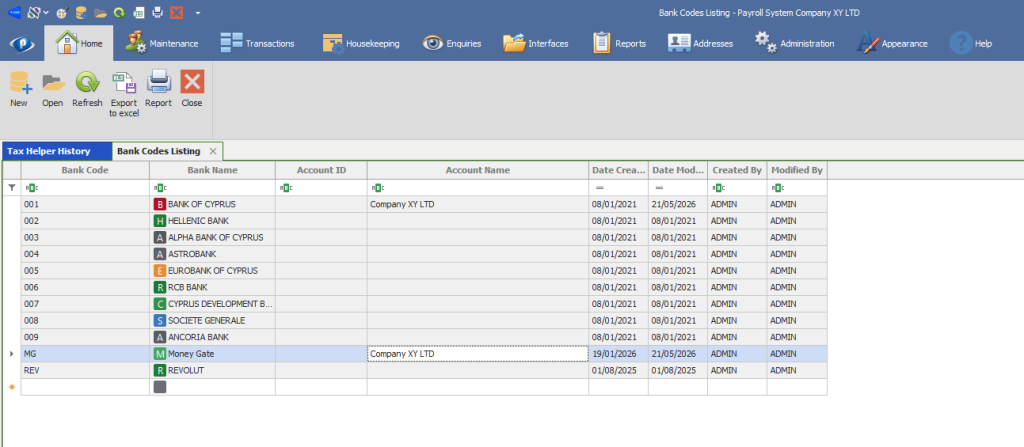This screenshot has width=1024, height=447.
Task: Click the Bank Name filter row field
Action: [212, 188]
